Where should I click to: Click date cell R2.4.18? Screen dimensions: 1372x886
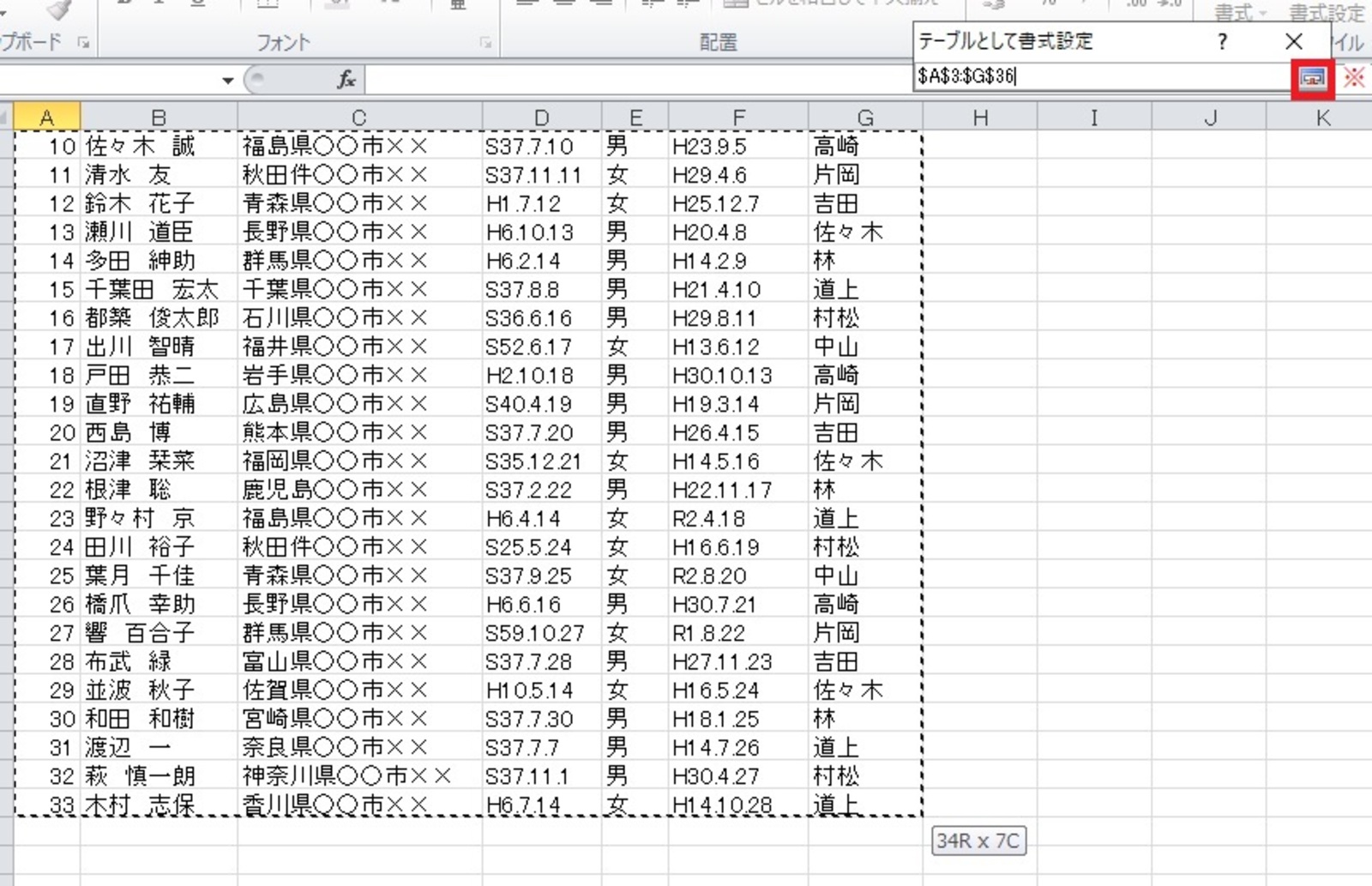(737, 518)
